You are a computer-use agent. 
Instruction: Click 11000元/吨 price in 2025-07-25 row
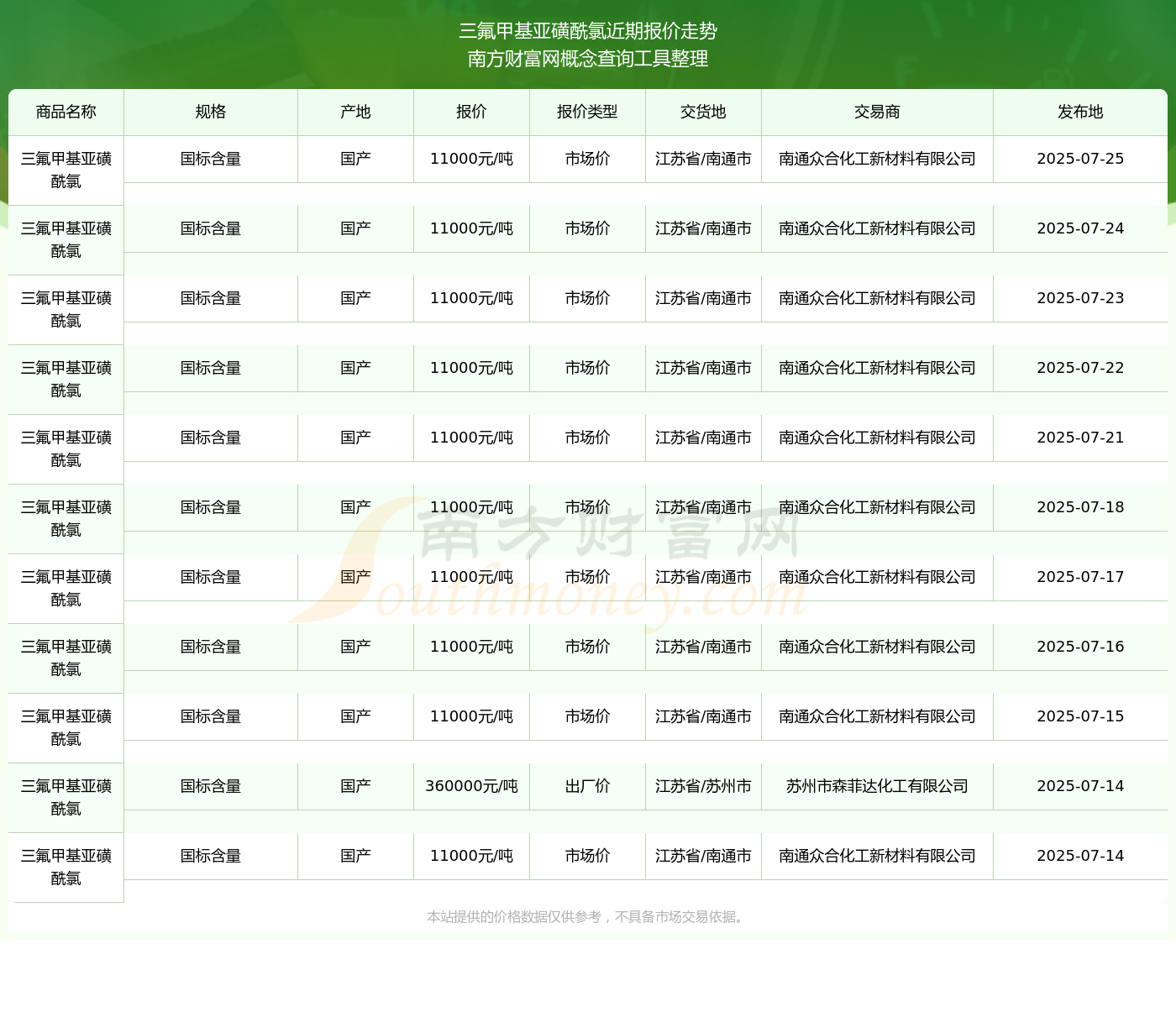coord(472,159)
